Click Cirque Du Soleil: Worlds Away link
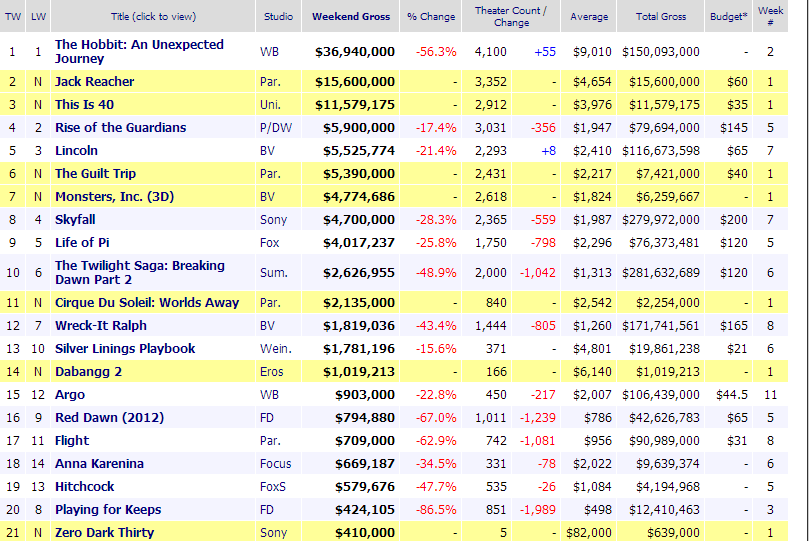This screenshot has height=541, width=809. coord(147,303)
